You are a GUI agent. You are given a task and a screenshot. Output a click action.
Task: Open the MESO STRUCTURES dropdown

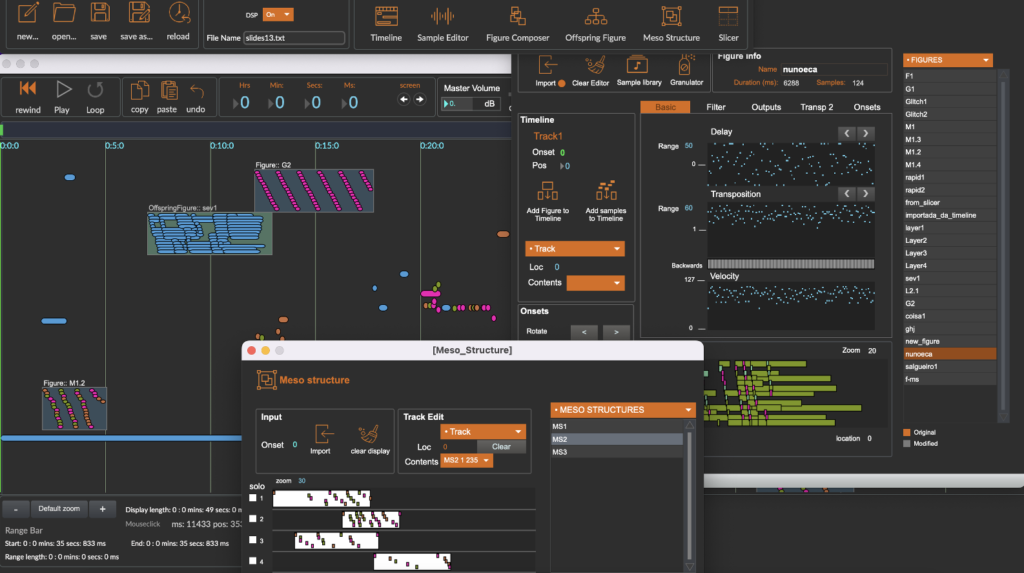(622, 410)
